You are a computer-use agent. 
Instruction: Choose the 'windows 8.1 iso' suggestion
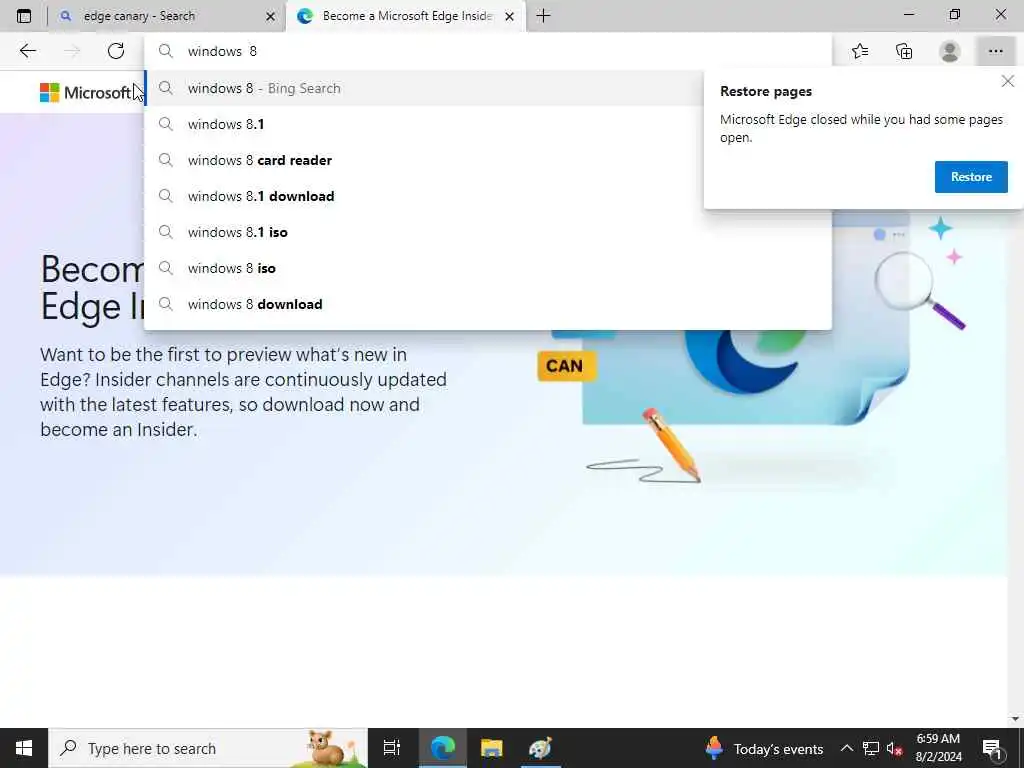tap(488, 232)
